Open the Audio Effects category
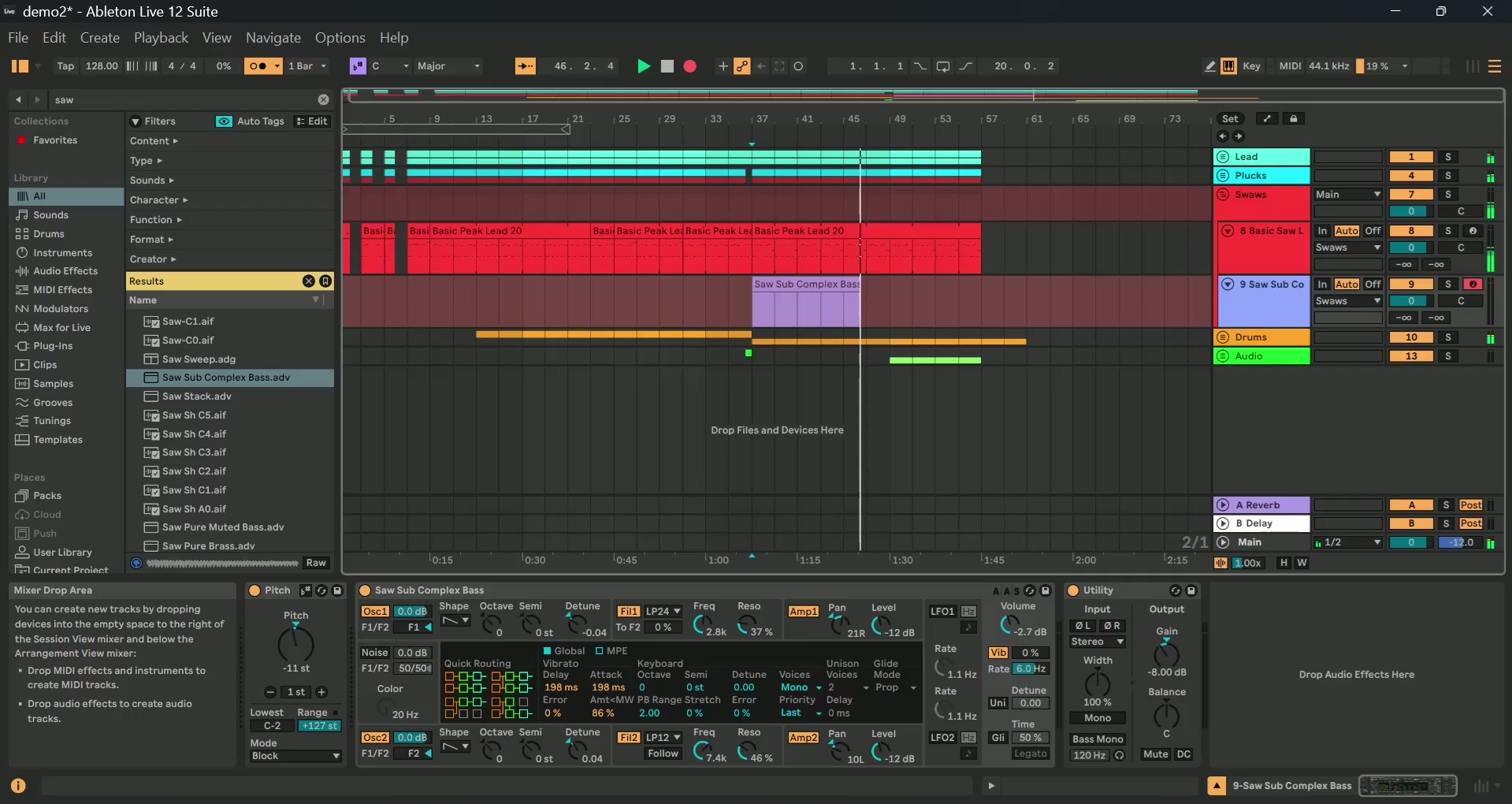 (x=65, y=271)
